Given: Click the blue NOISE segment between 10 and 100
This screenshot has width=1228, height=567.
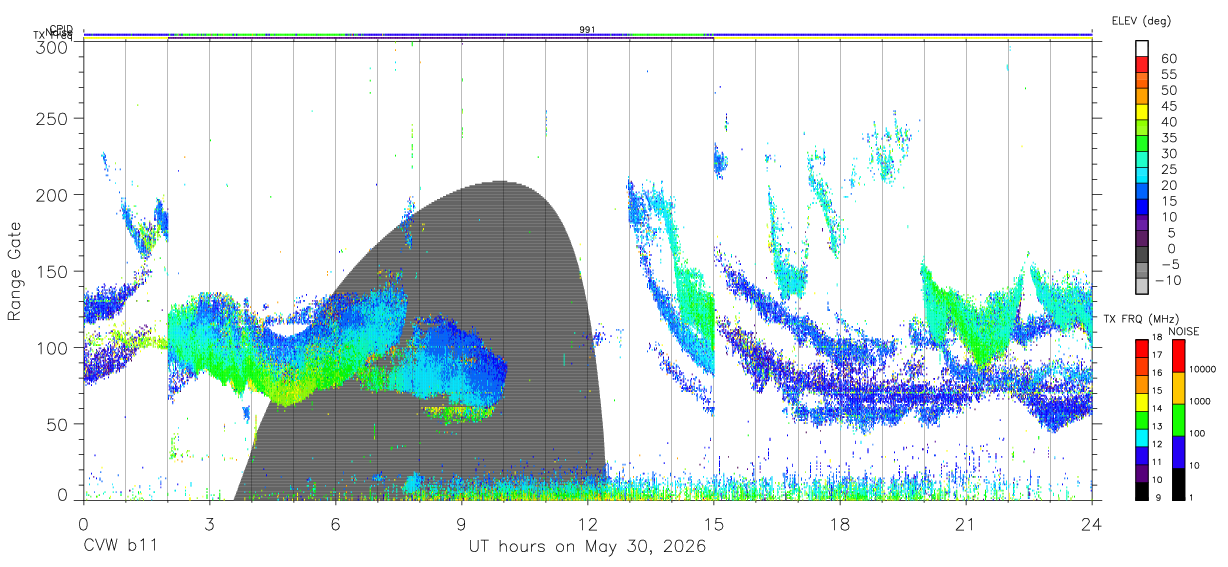Looking at the screenshot, I should (1177, 450).
